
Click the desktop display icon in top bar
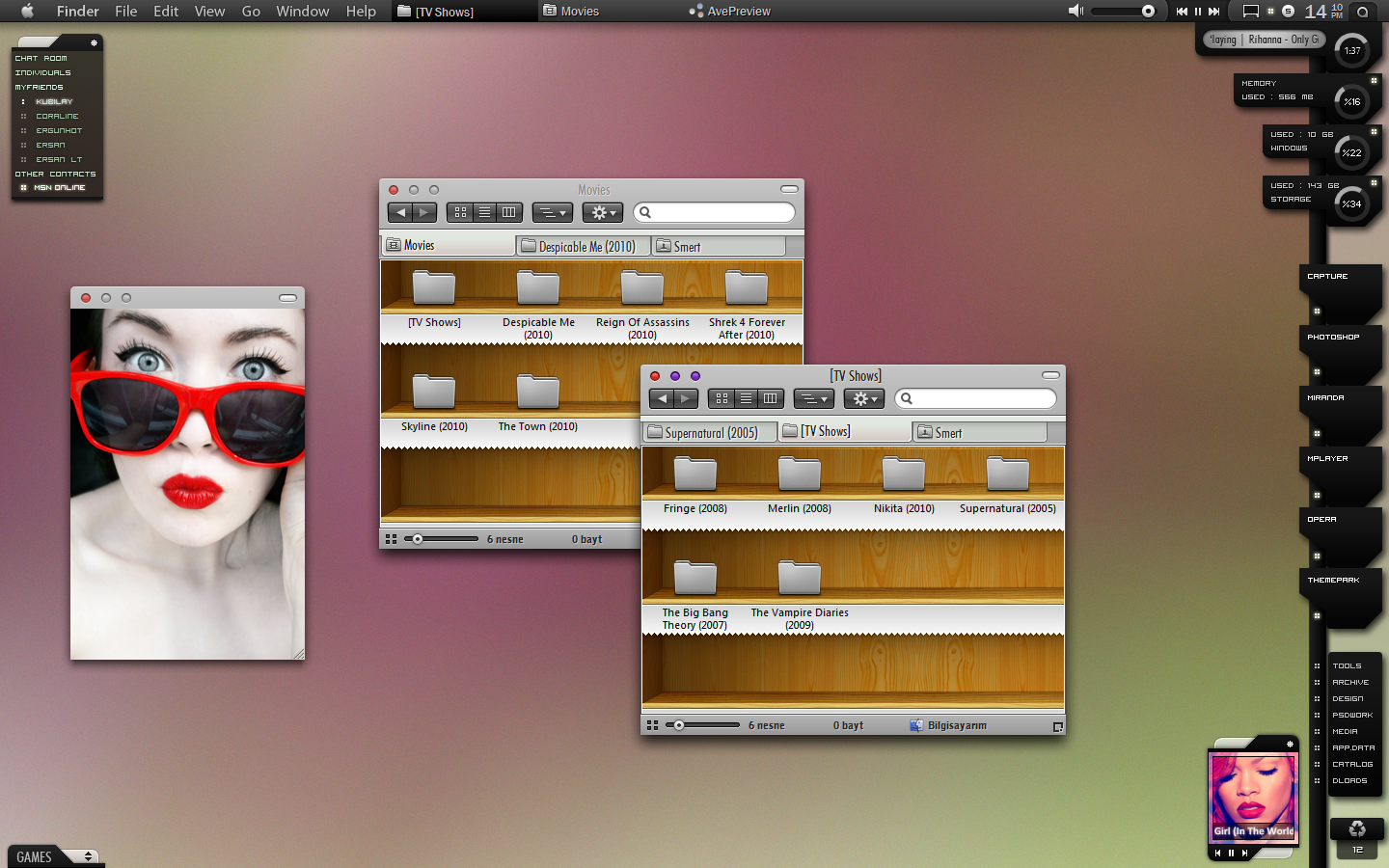click(x=1251, y=12)
